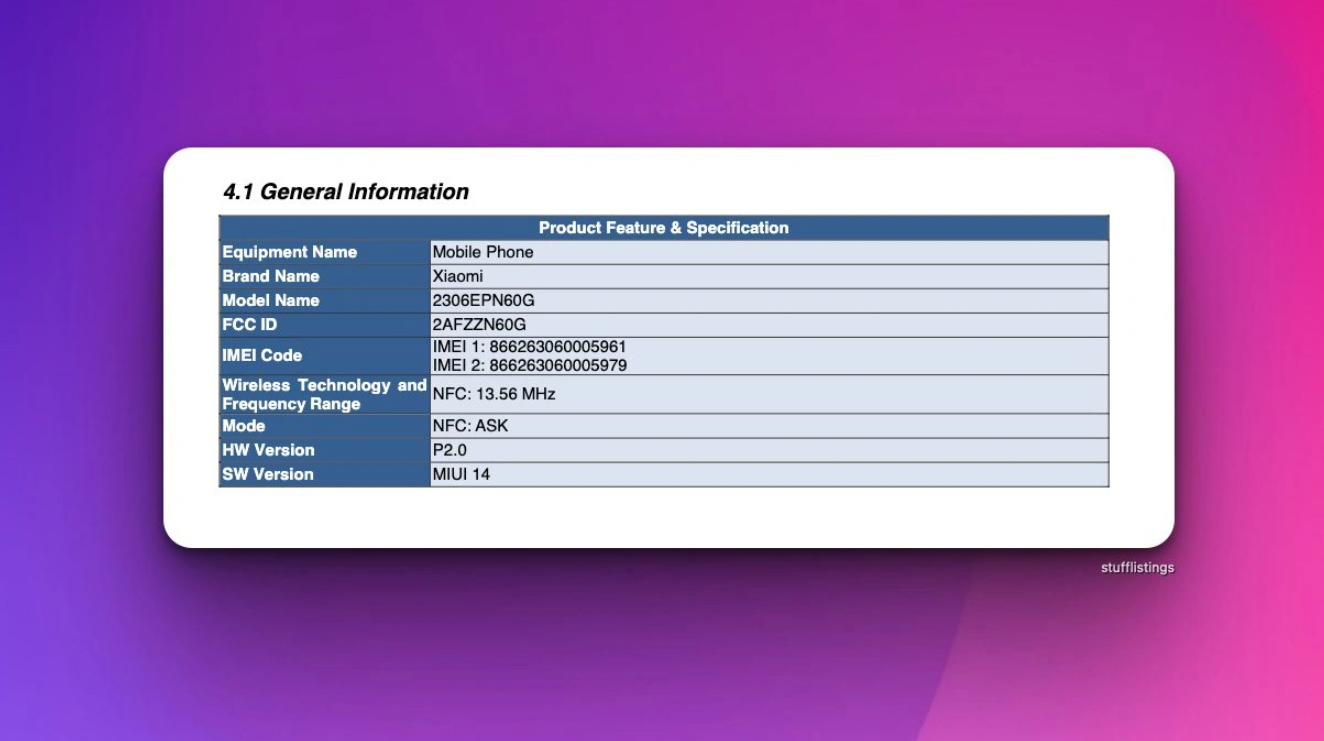Click the 'stufflistings' watermark text

pos(1137,568)
